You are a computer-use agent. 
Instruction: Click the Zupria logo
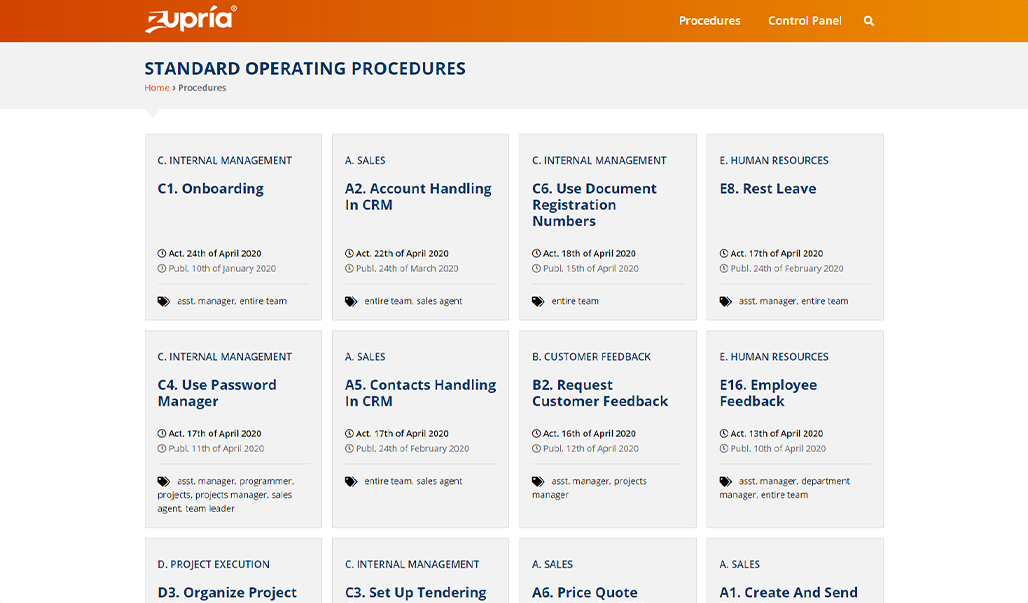tap(191, 20)
